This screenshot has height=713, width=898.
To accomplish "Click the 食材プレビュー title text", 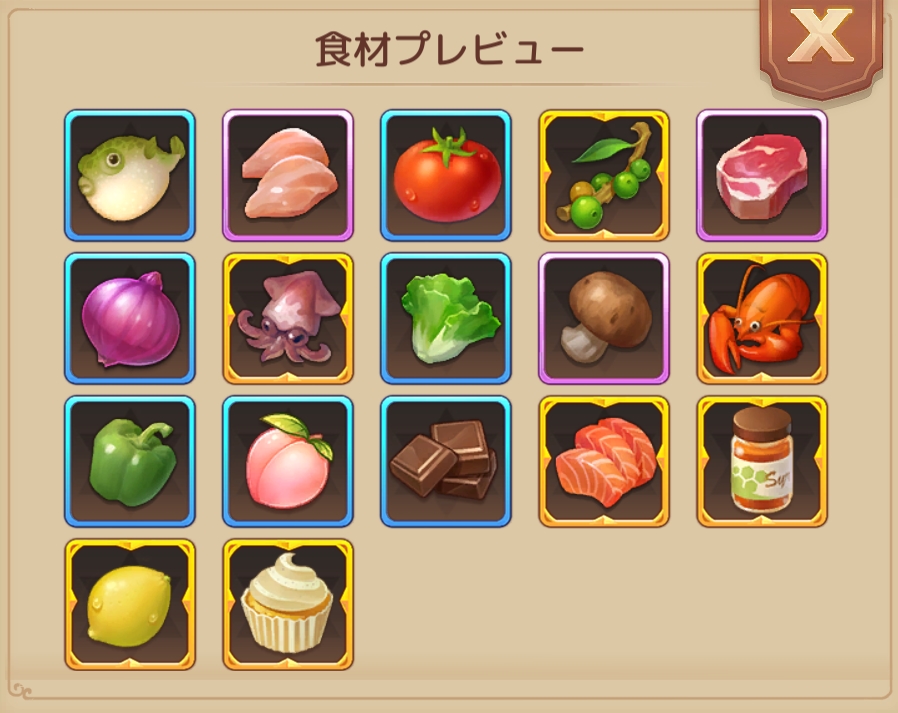I will (450, 50).
